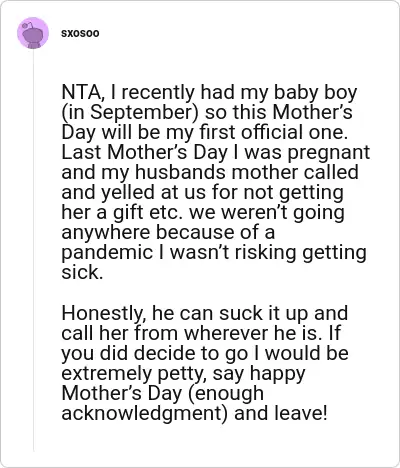400x468 pixels.
Task: Click the text "(in September)"
Action: (x=130, y=113)
